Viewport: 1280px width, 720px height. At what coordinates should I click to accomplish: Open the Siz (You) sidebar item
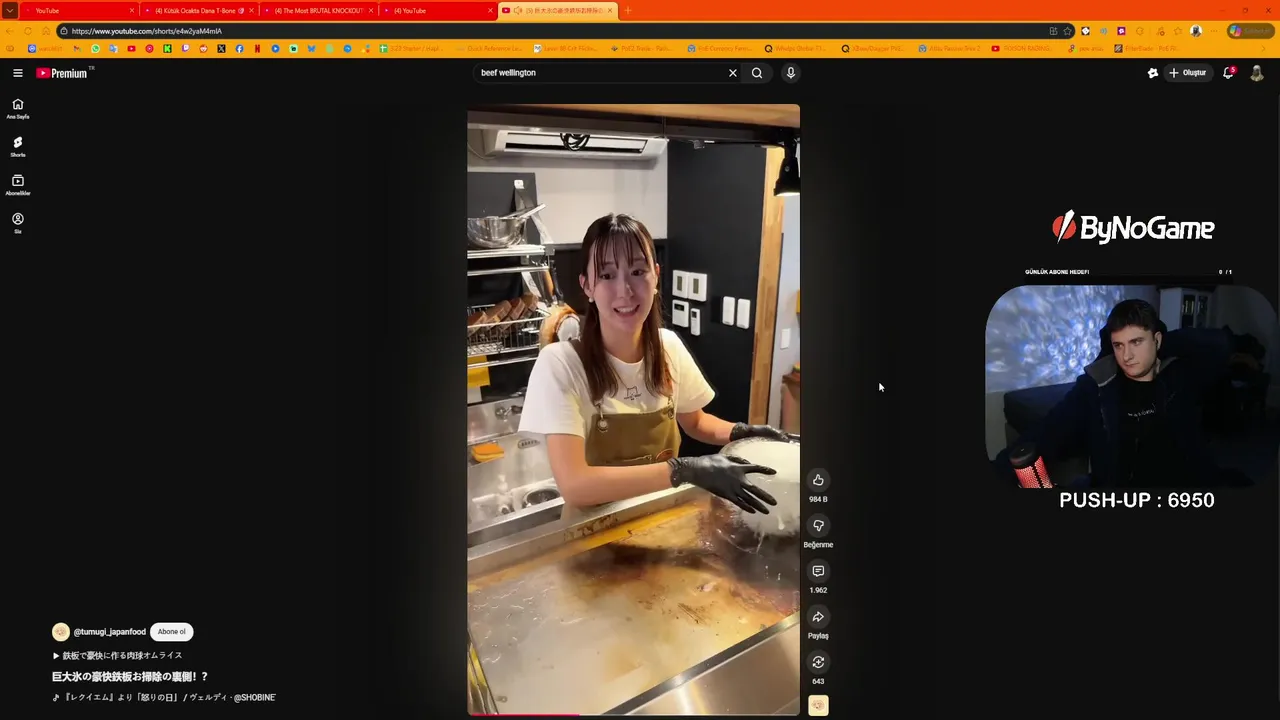click(18, 223)
